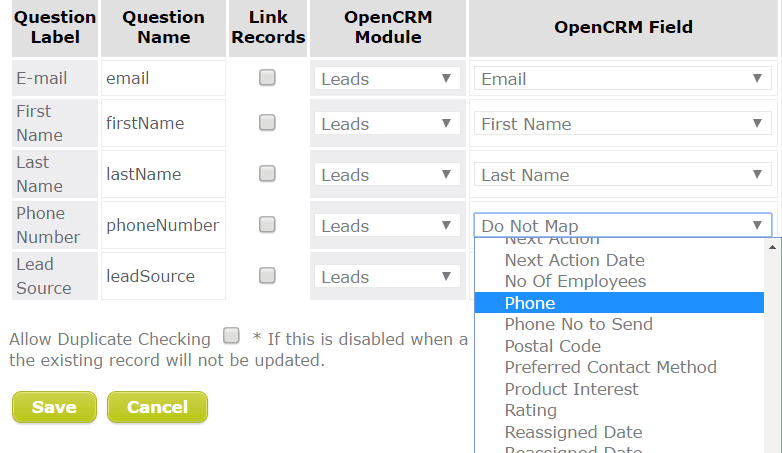
Task: Click the leadSource question name cell
Action: 164,276
